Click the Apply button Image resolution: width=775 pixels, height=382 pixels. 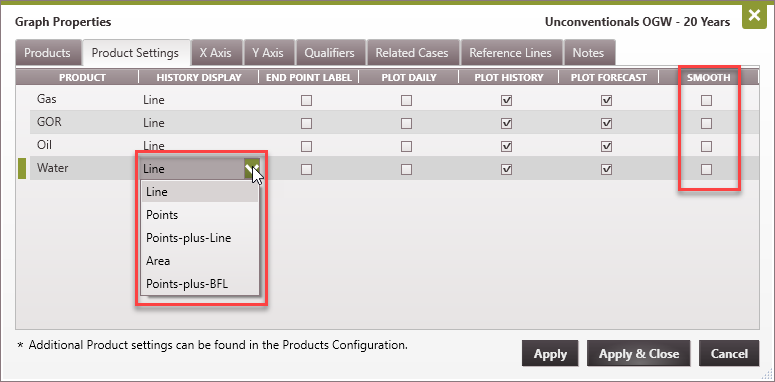550,354
